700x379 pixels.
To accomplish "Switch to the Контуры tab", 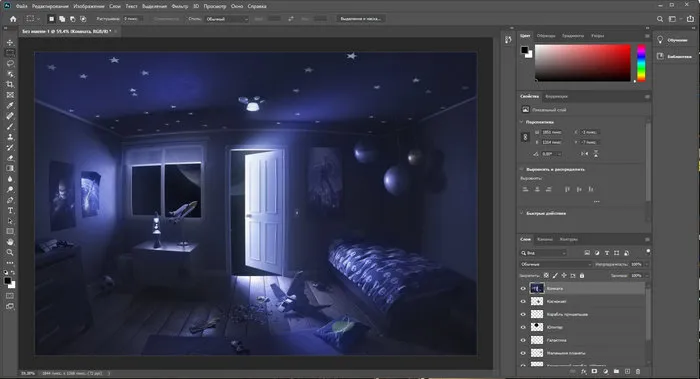I will pos(568,240).
